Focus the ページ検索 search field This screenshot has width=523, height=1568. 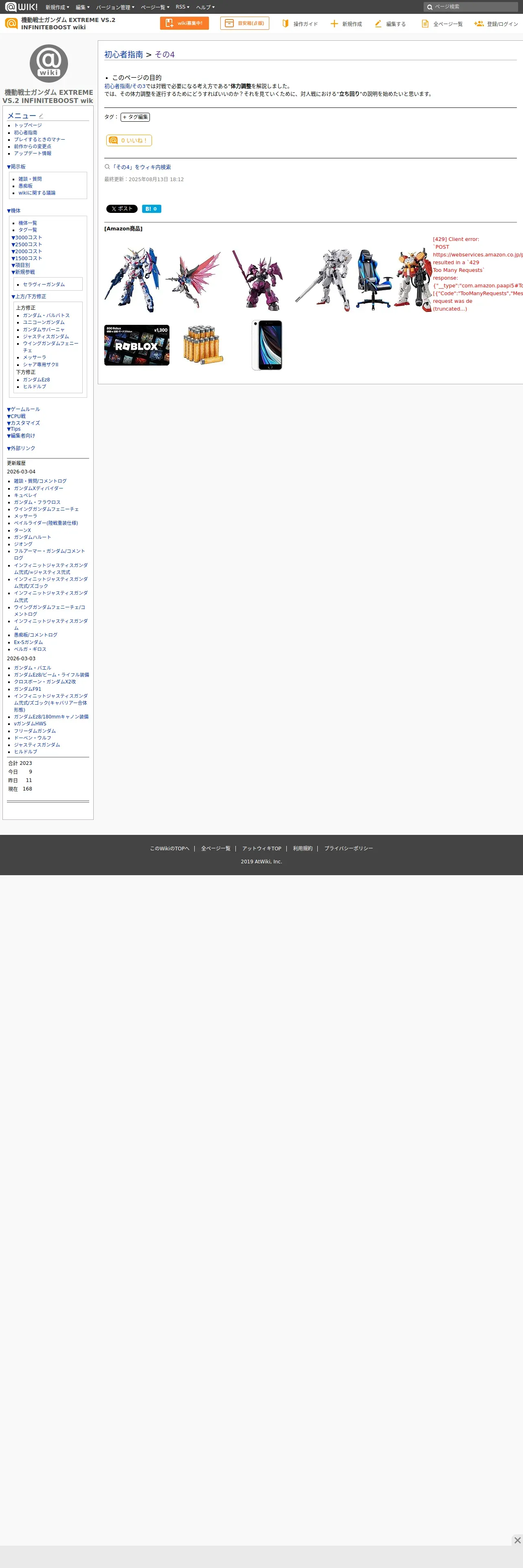coord(470,7)
